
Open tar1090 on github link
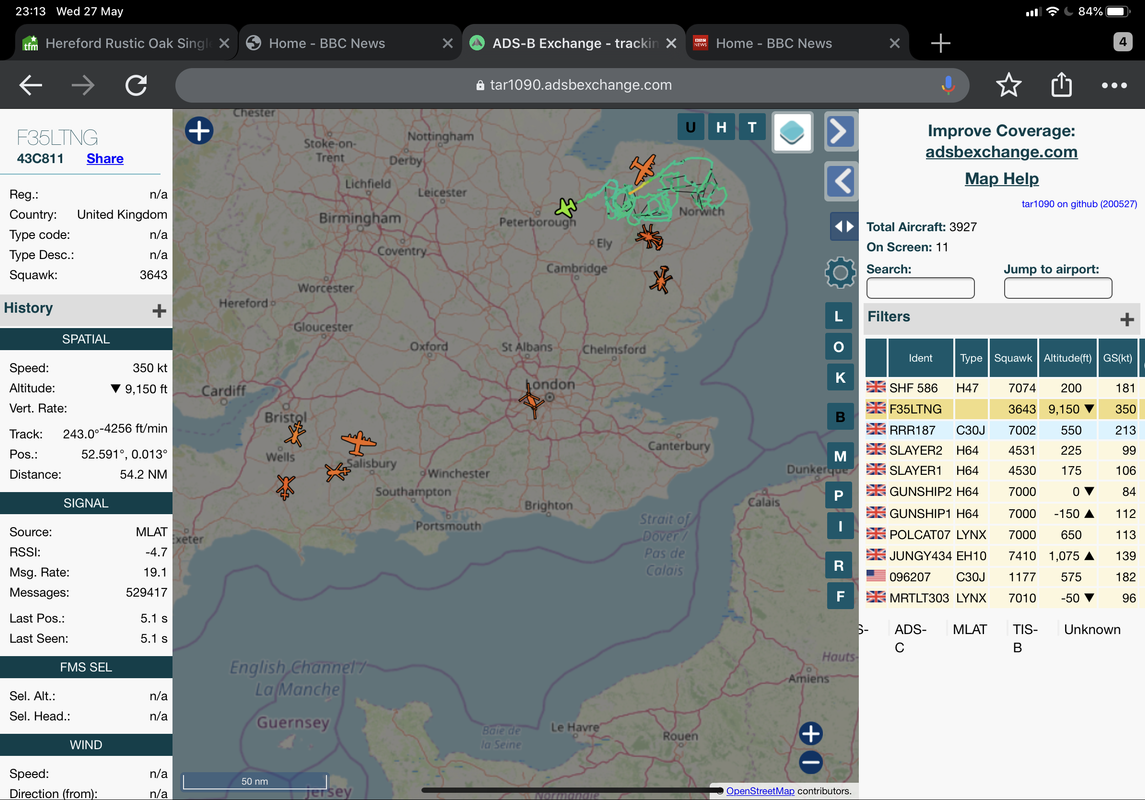click(x=1079, y=204)
